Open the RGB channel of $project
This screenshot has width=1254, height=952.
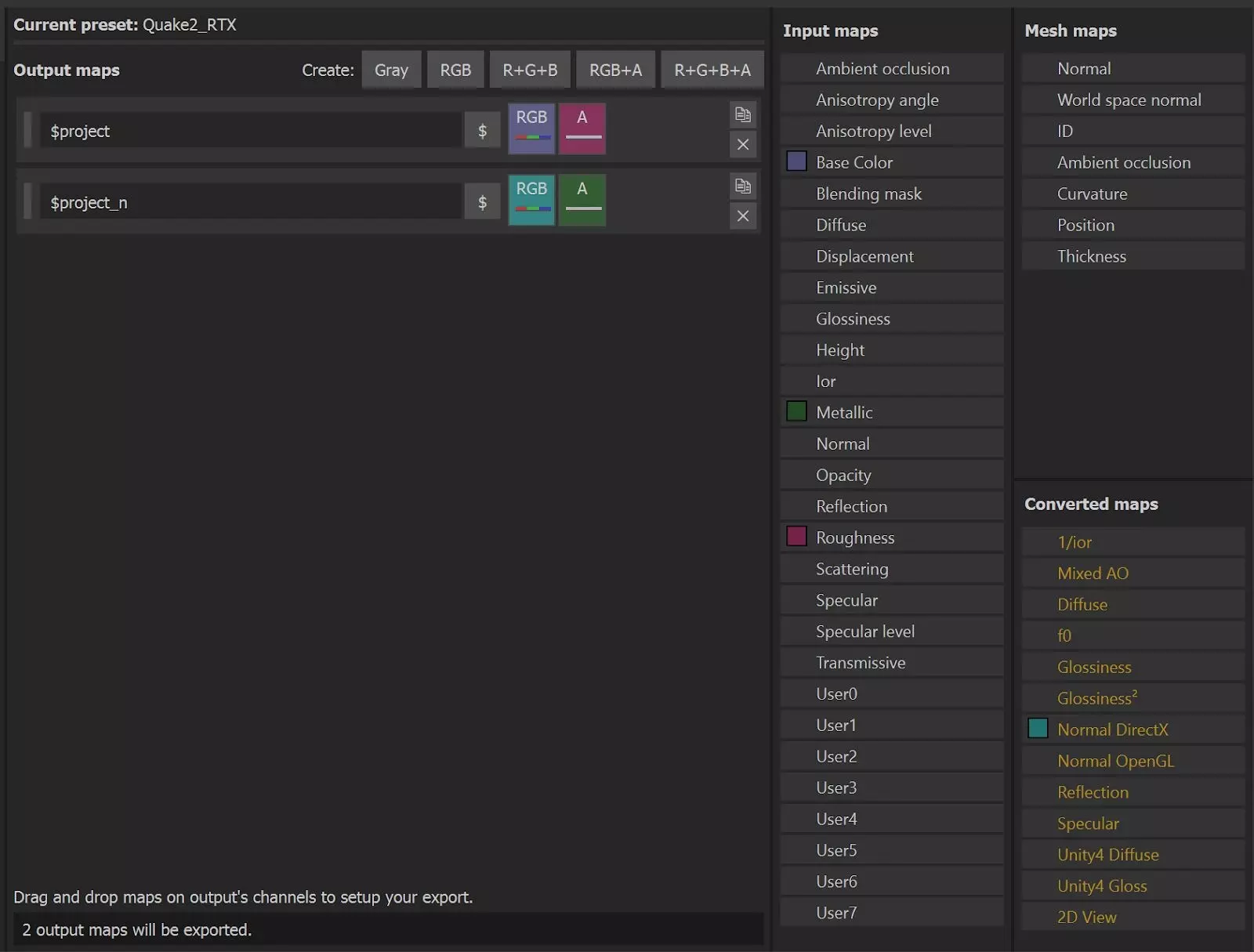[531, 129]
